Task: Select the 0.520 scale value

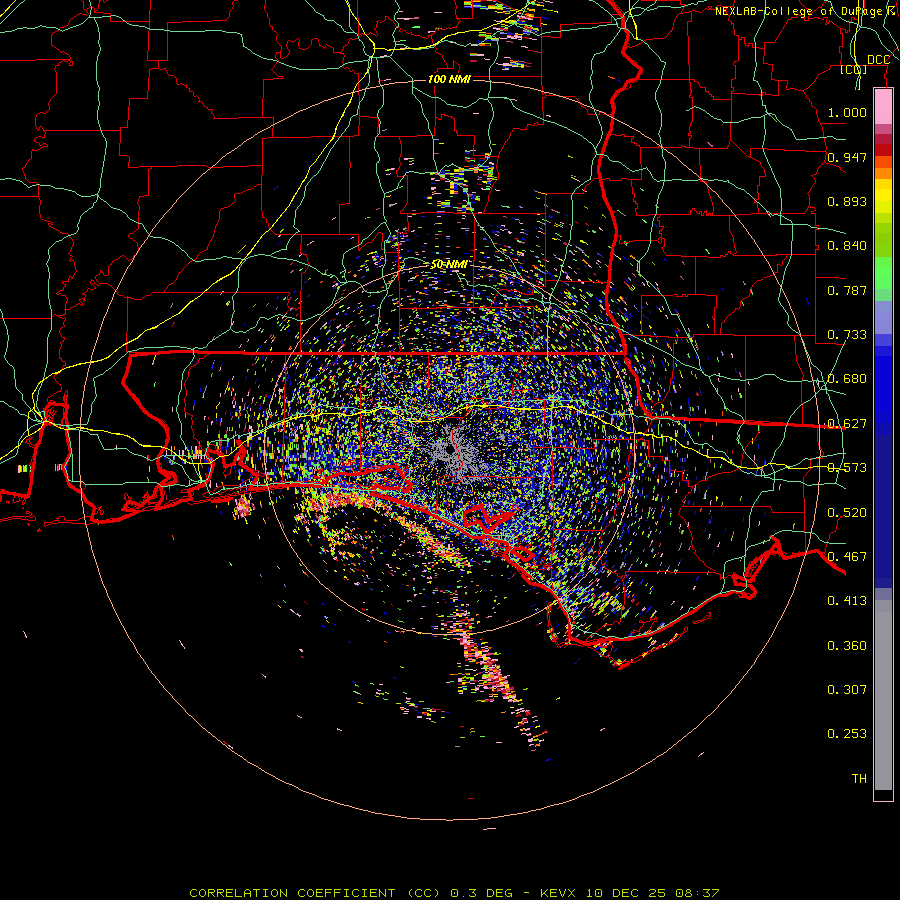Action: point(847,513)
